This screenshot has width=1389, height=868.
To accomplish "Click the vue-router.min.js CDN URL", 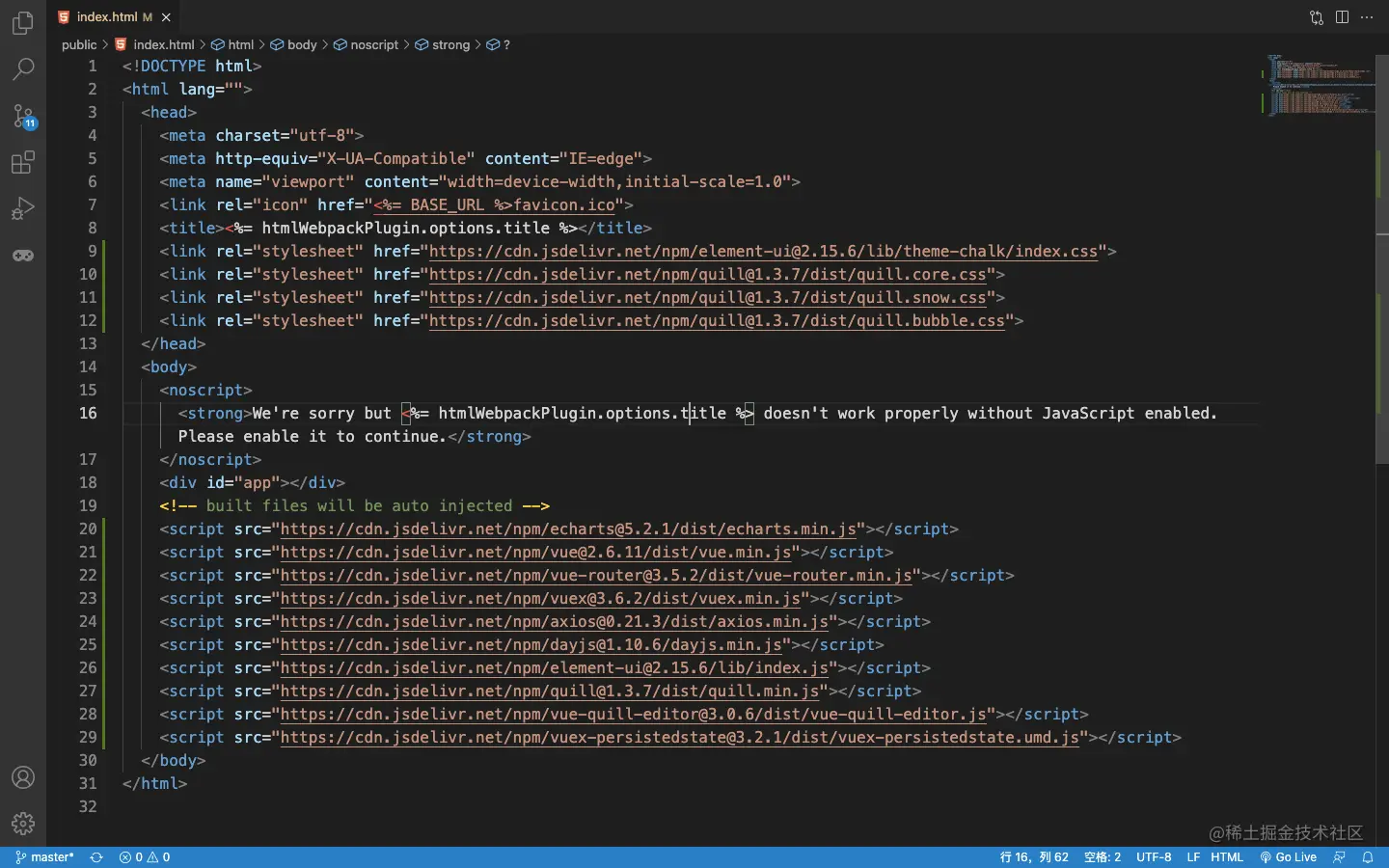I will pyautogui.click(x=596, y=576).
